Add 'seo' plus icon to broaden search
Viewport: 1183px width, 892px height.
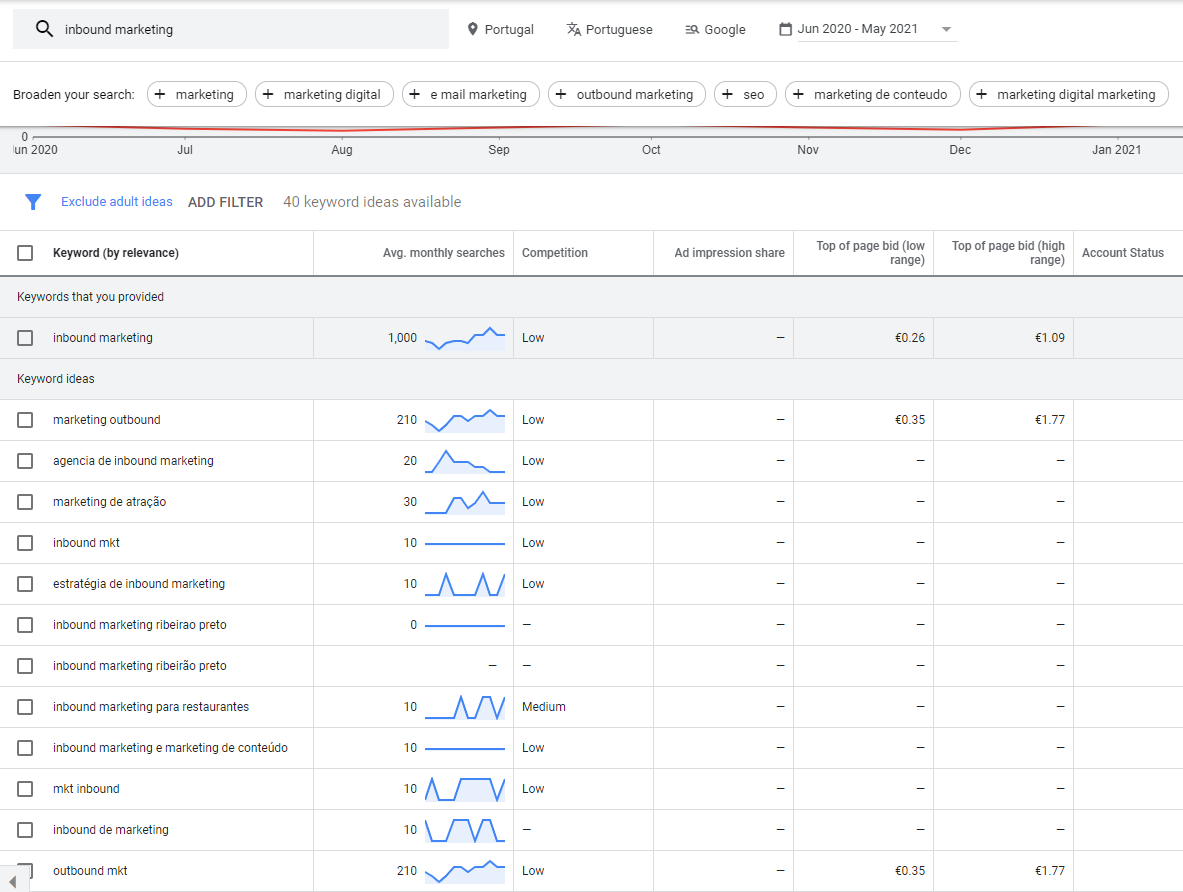pyautogui.click(x=729, y=94)
